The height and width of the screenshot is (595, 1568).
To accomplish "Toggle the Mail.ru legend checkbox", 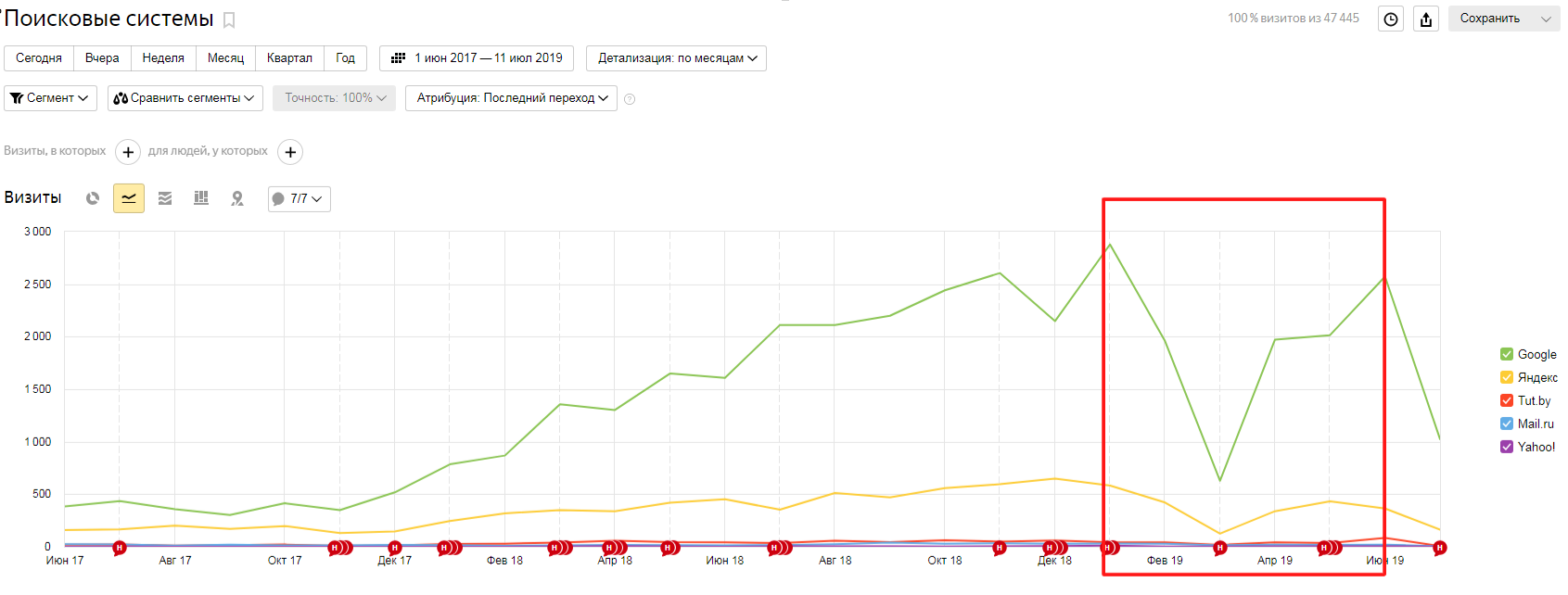I will pyautogui.click(x=1507, y=424).
